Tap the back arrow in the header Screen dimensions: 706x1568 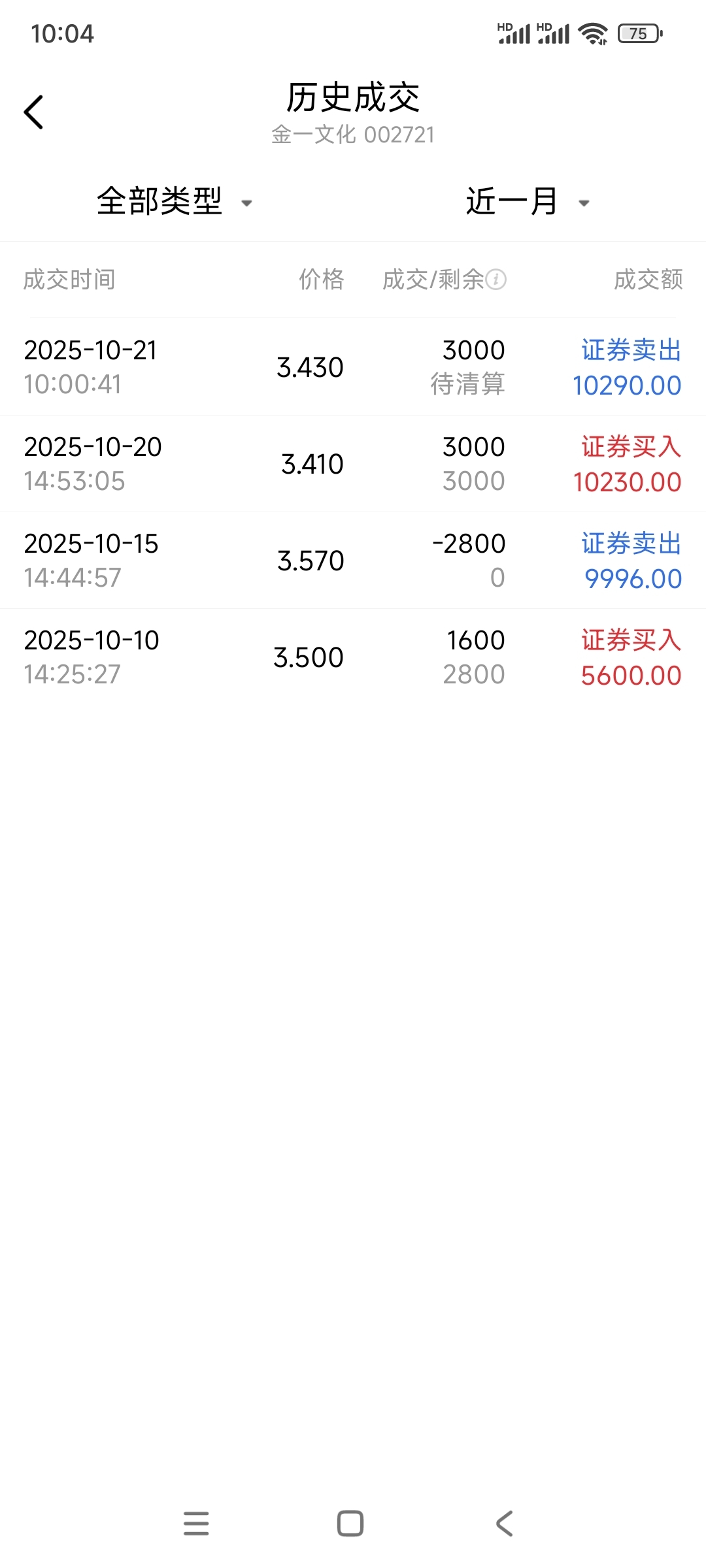(34, 112)
